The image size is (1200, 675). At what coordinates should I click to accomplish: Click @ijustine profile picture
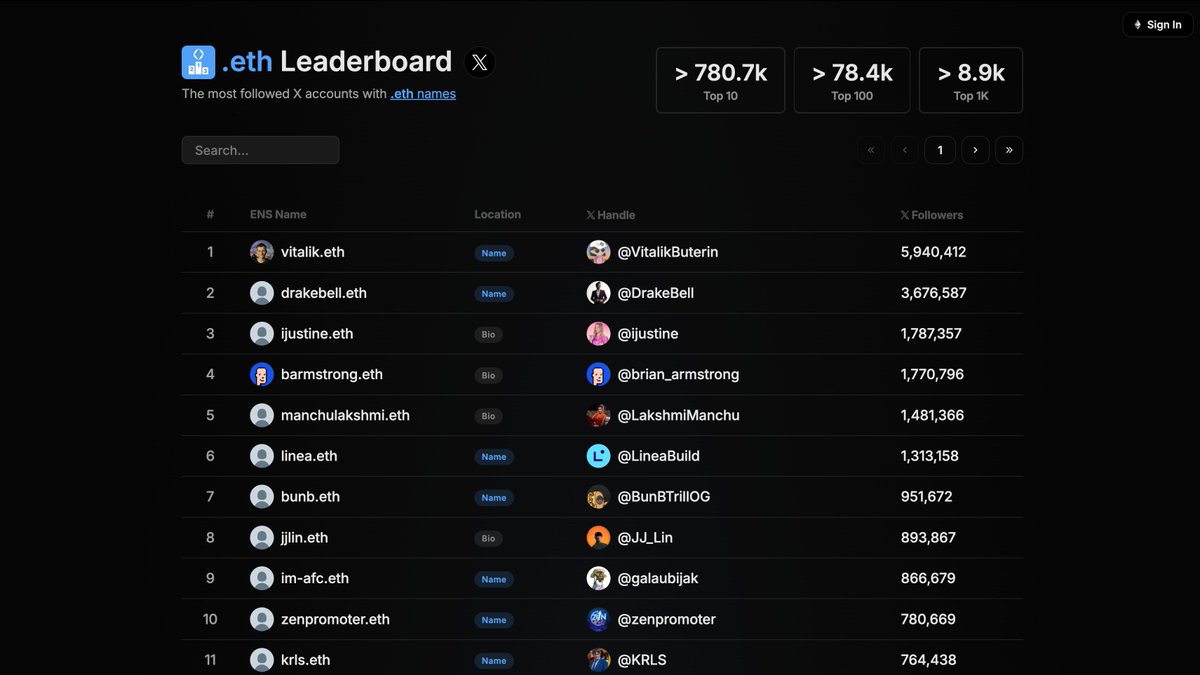[x=598, y=334]
